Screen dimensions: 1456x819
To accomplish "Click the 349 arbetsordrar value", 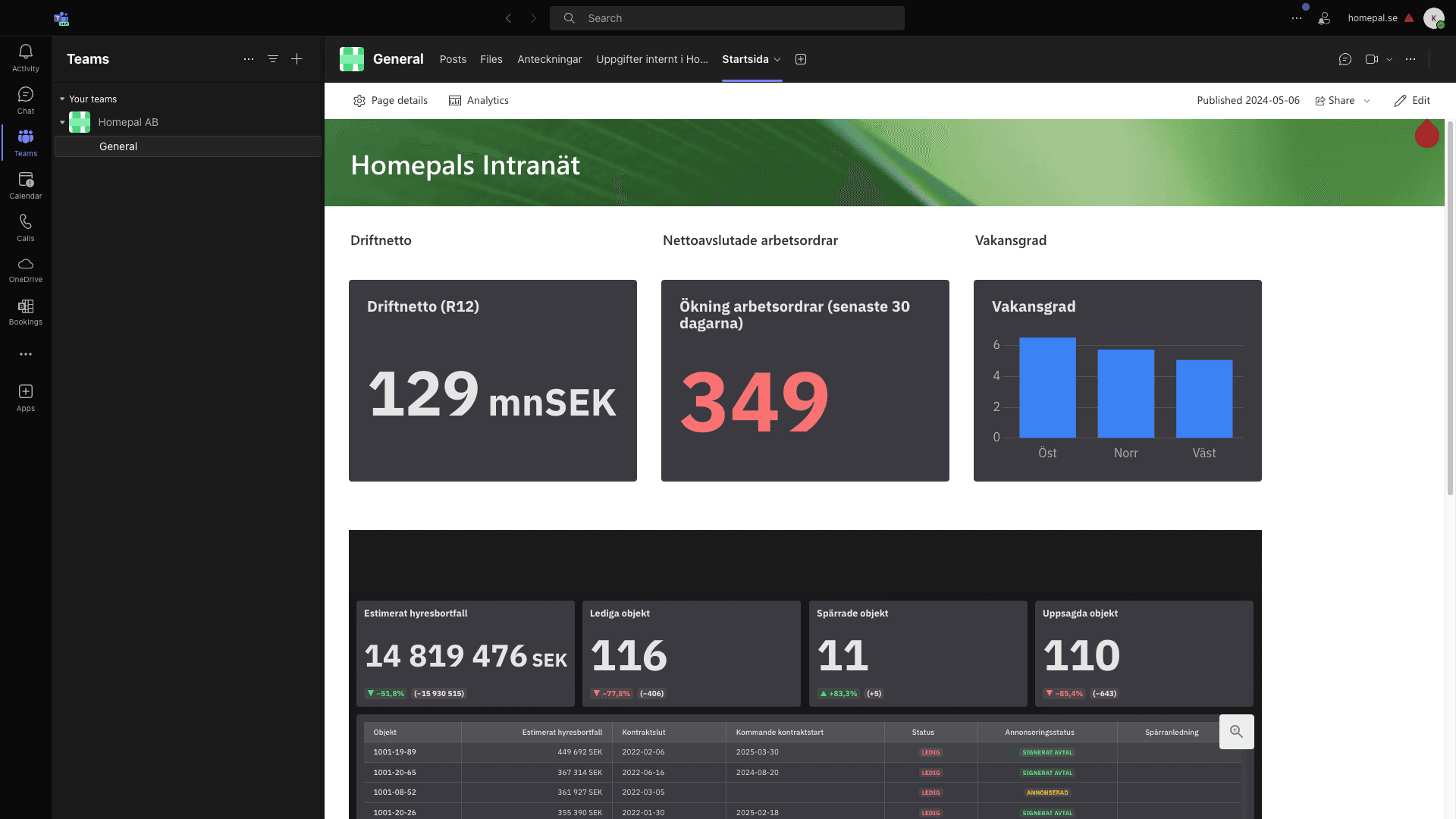I will (755, 401).
